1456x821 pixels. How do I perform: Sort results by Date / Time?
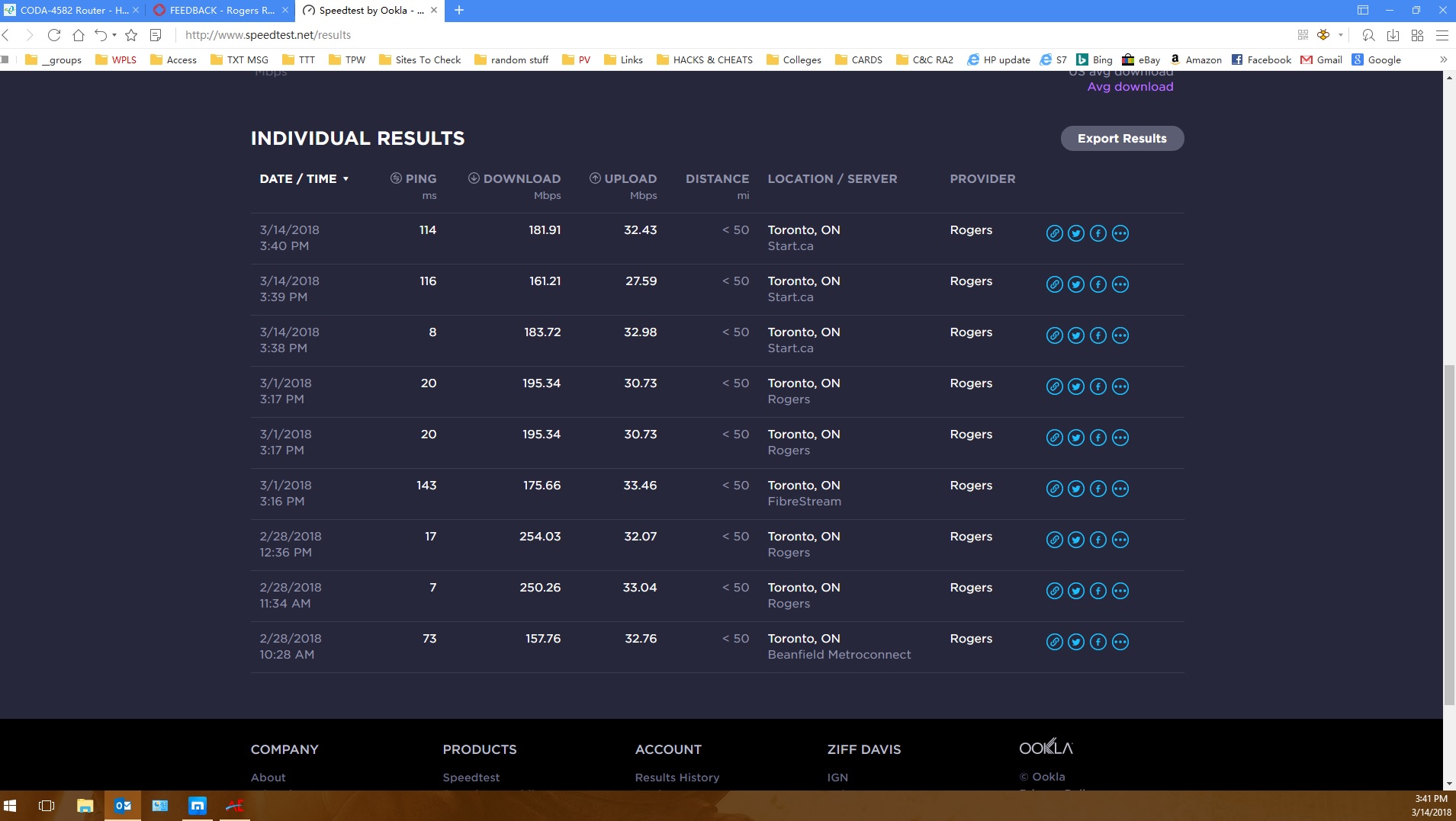(304, 178)
